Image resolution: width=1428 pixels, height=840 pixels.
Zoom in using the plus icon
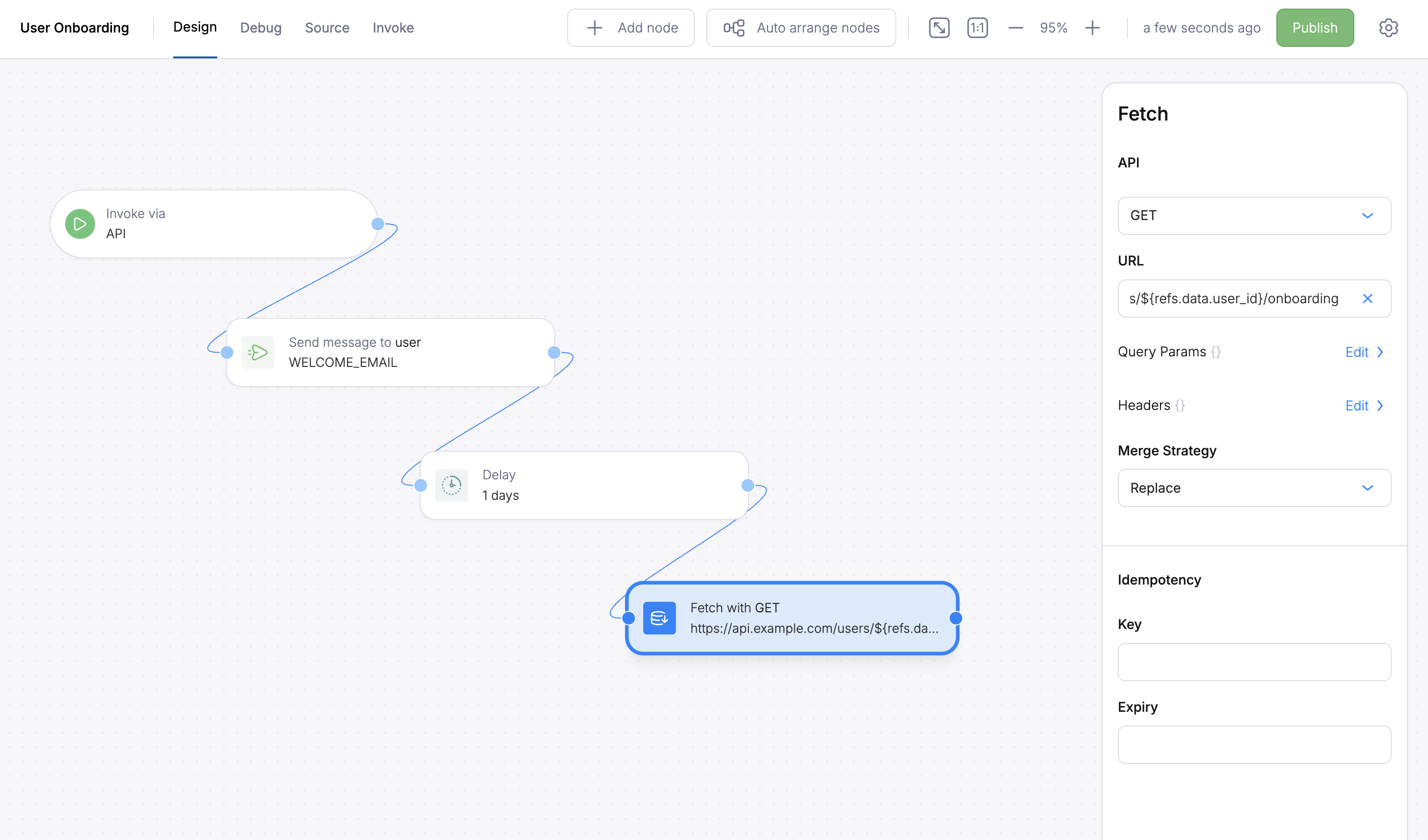point(1093,27)
